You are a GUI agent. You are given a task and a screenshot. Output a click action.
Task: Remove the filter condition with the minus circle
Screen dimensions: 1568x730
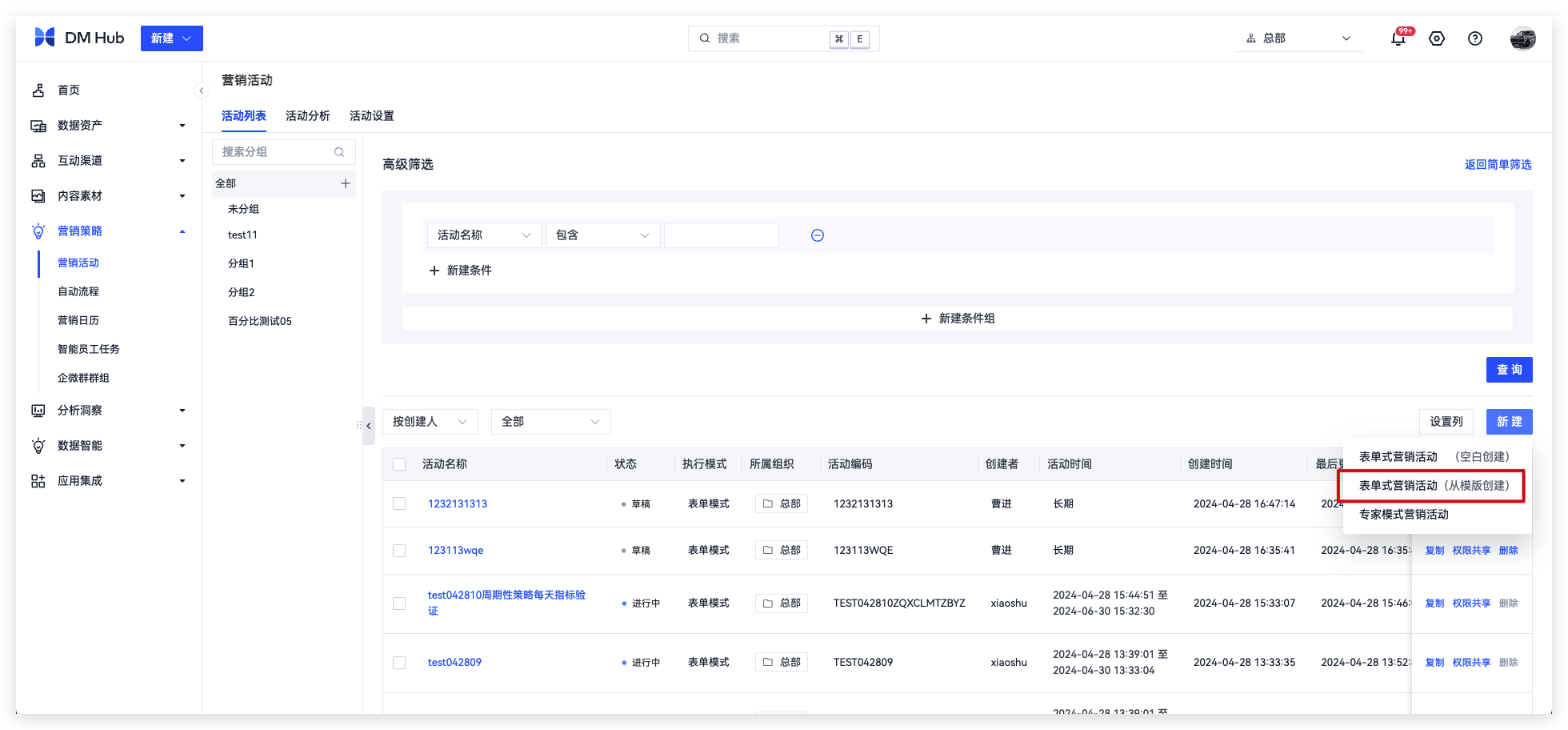[x=818, y=235]
